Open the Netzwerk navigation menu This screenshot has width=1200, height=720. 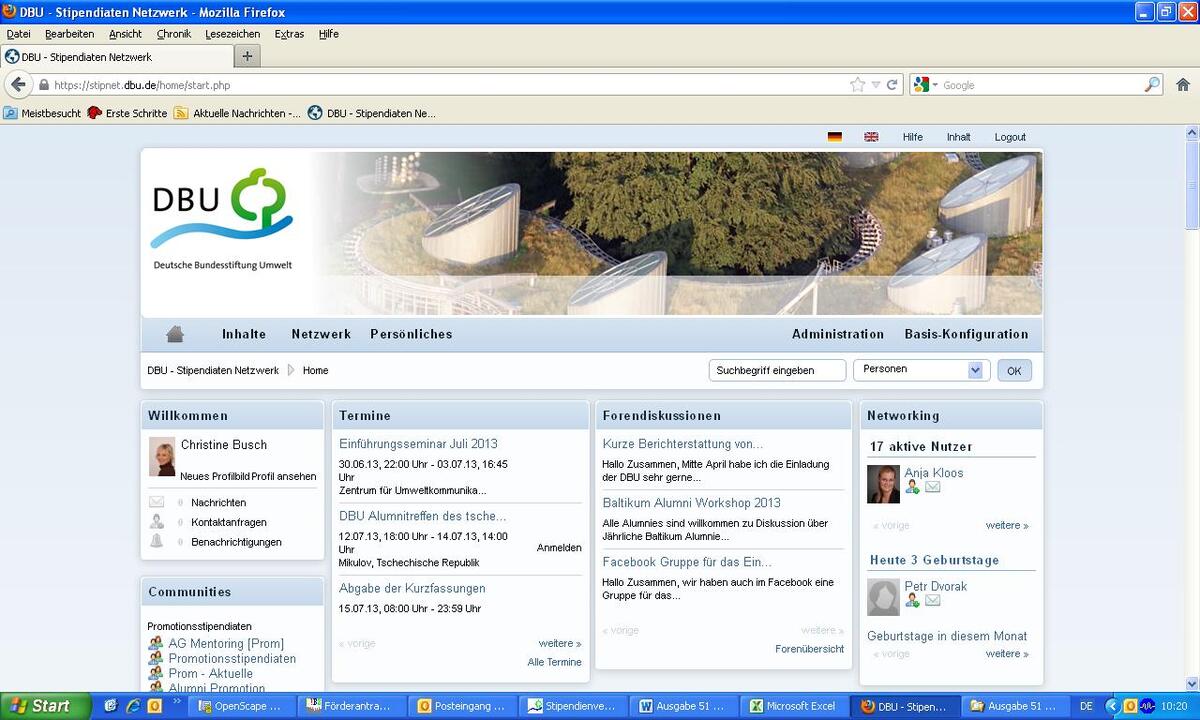click(x=321, y=334)
